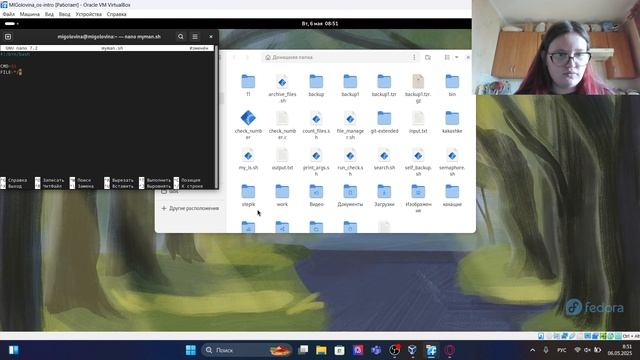Select the work folder

pos(282,196)
